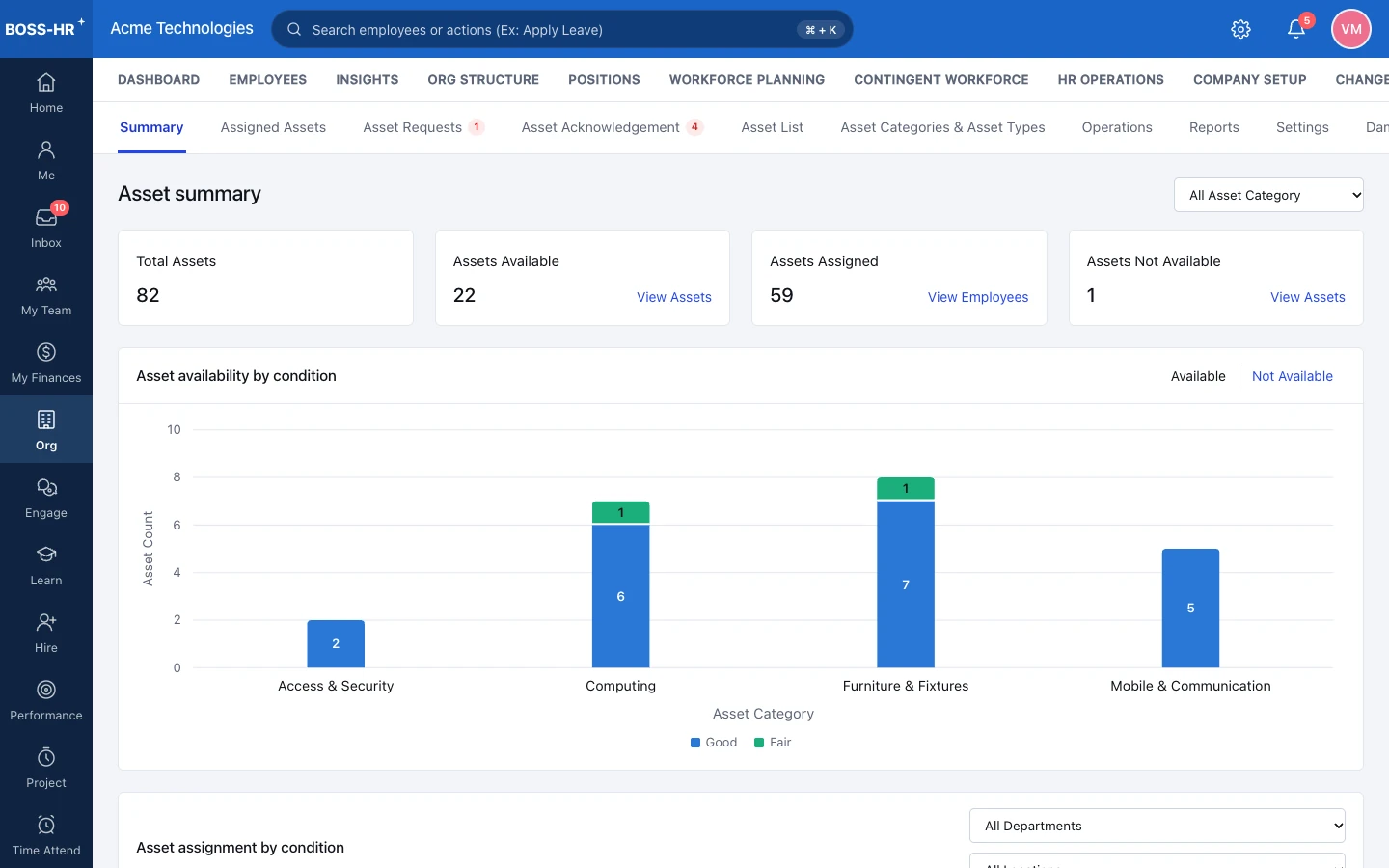Open the Performance sidebar icon

[x=46, y=700]
